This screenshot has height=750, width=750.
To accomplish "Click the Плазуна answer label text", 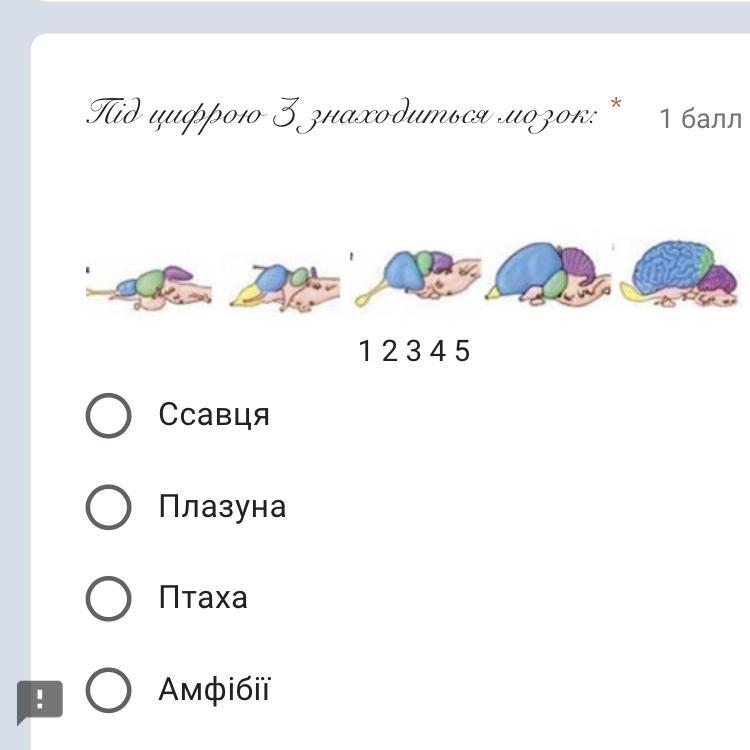I will pyautogui.click(x=222, y=507).
